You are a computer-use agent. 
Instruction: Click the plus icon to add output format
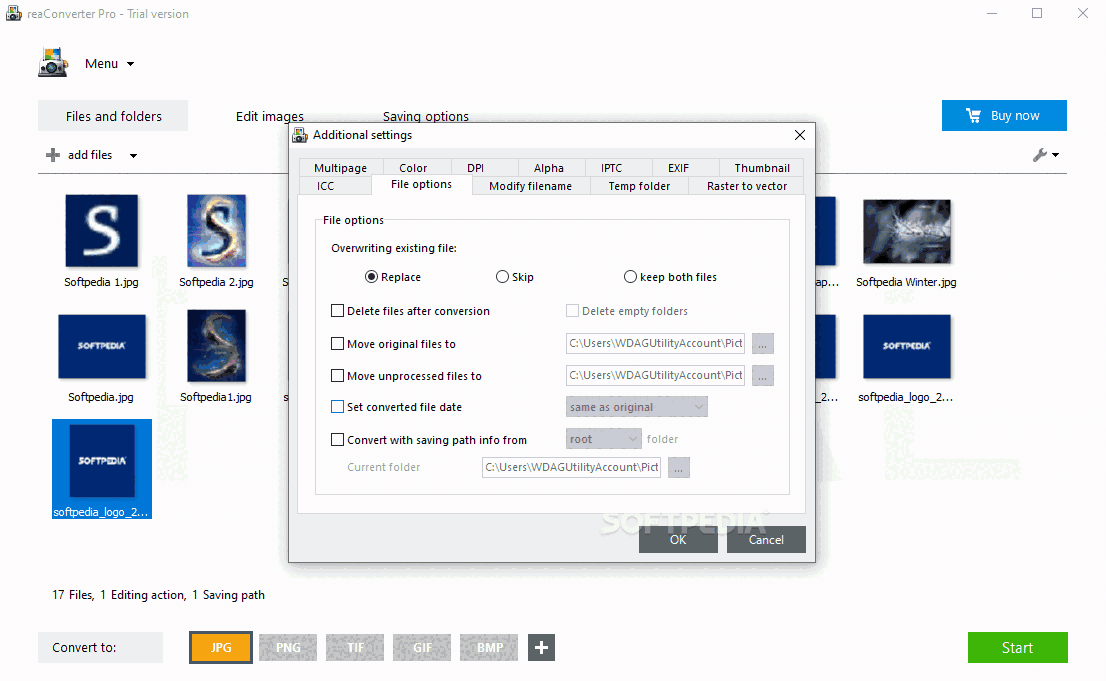coord(541,647)
